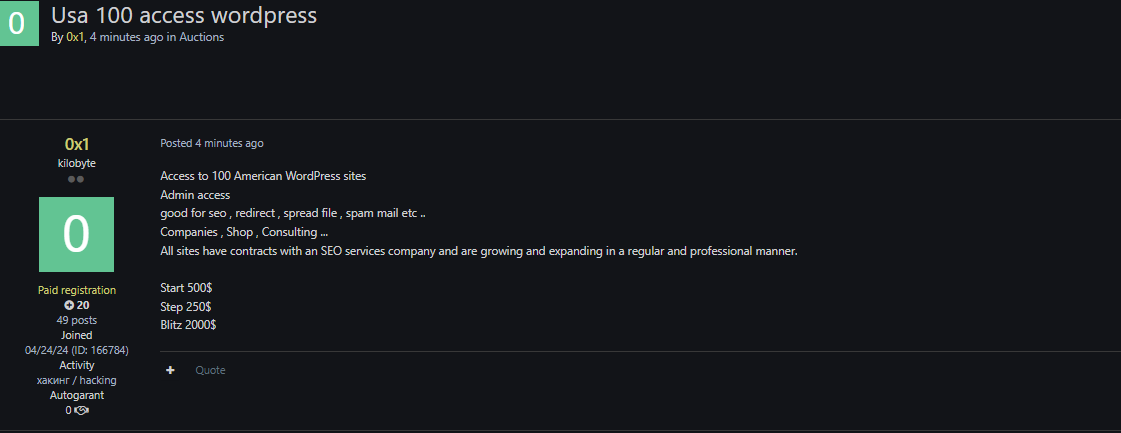Open 0x1 username in the post sidebar

point(77,144)
